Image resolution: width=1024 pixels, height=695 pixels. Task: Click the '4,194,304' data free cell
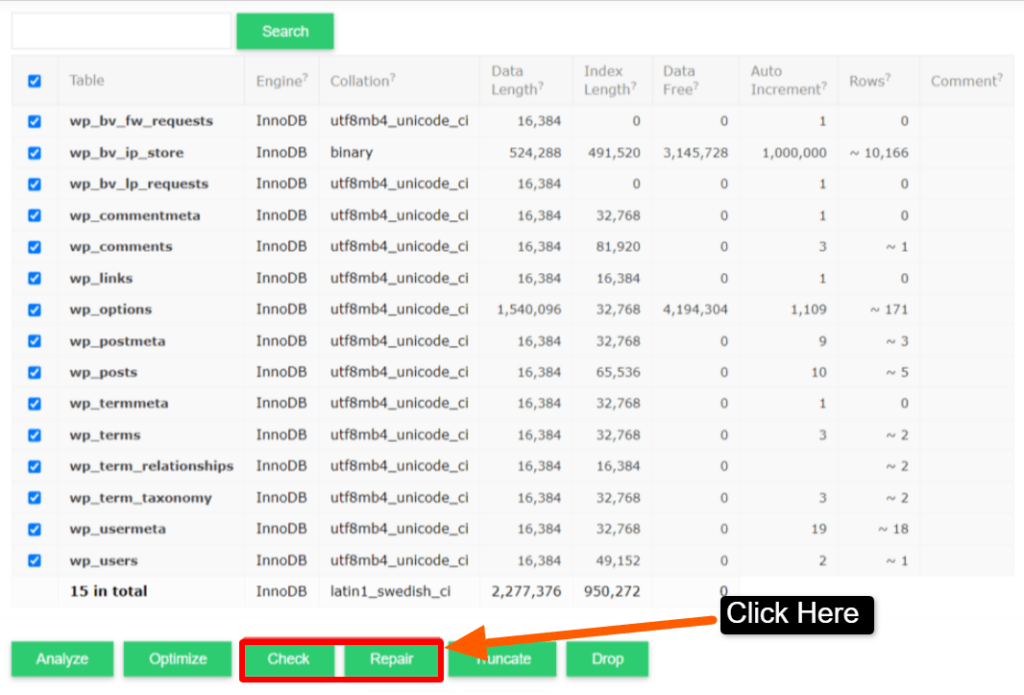[x=695, y=310]
